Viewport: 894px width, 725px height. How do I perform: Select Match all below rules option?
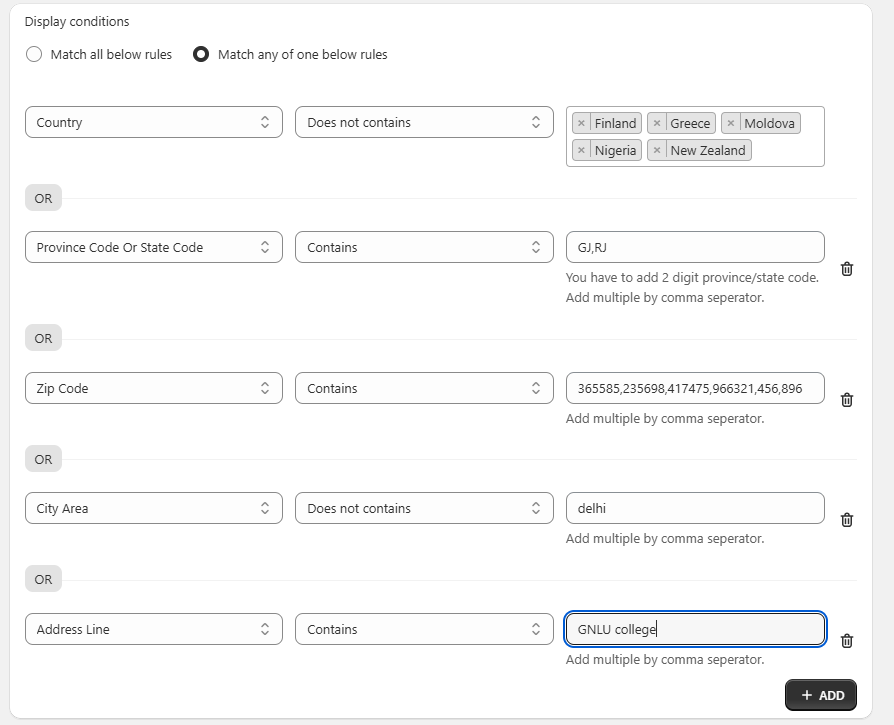34,55
